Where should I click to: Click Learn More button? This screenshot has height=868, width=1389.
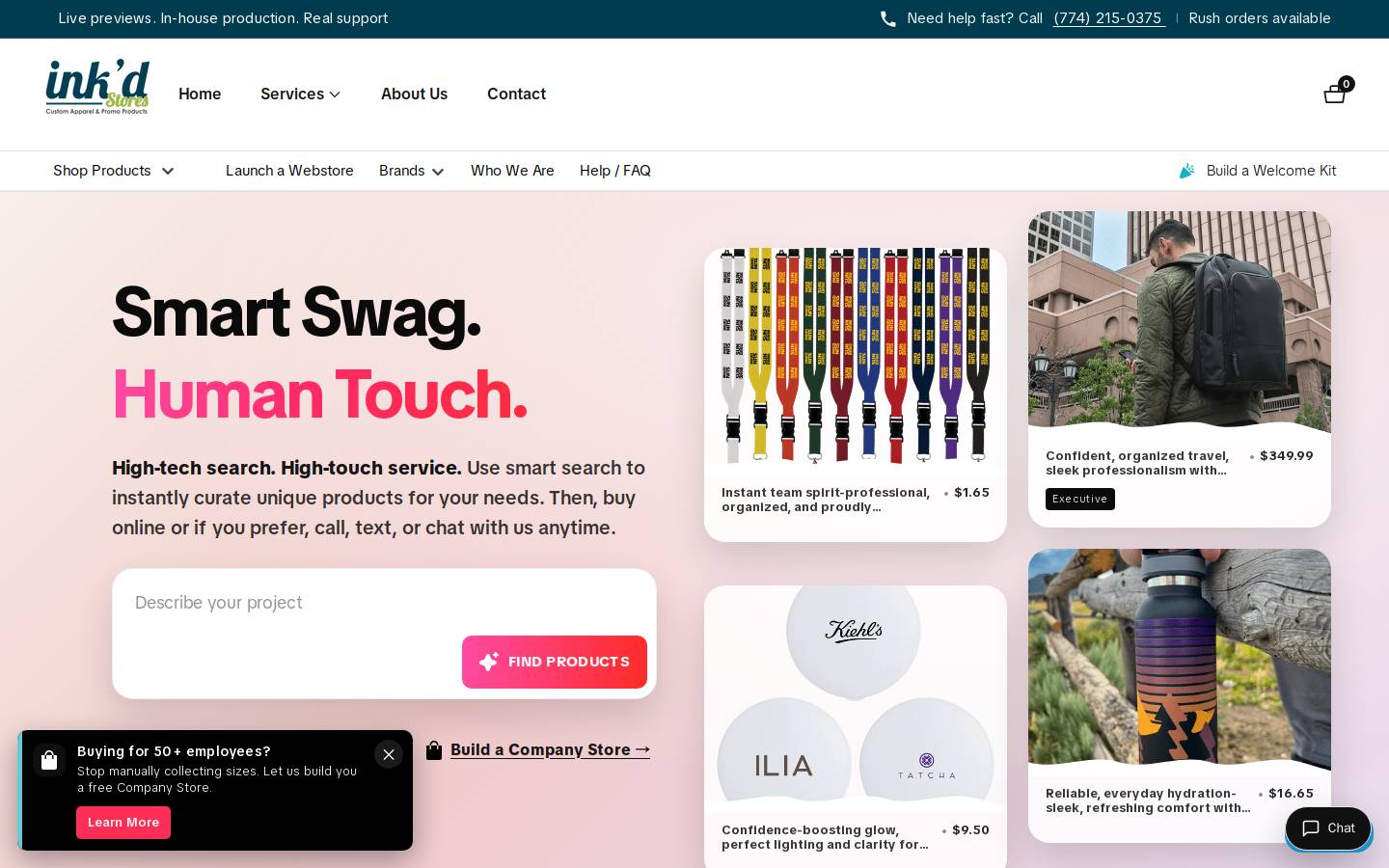pos(123,823)
